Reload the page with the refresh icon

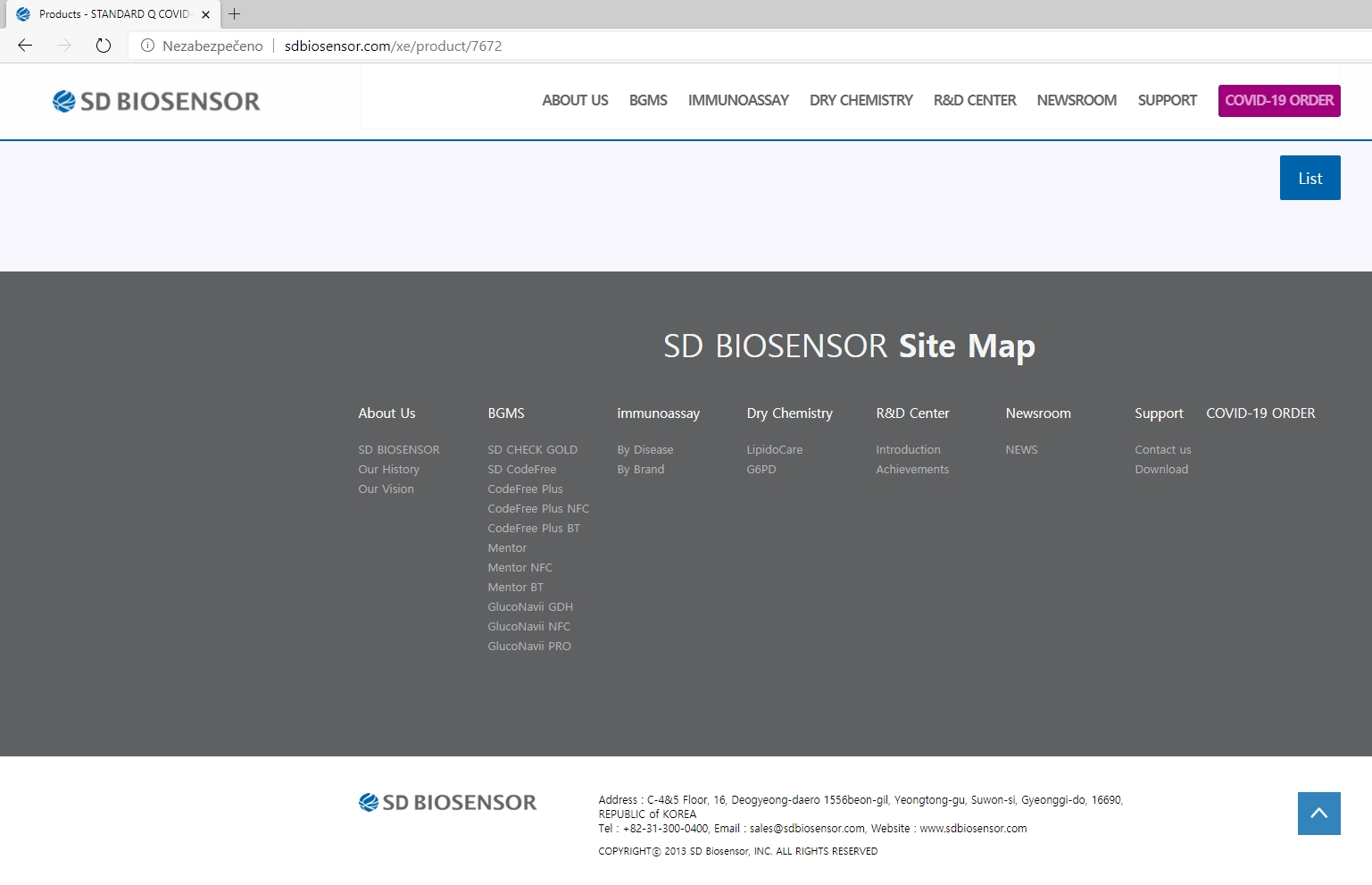[104, 46]
